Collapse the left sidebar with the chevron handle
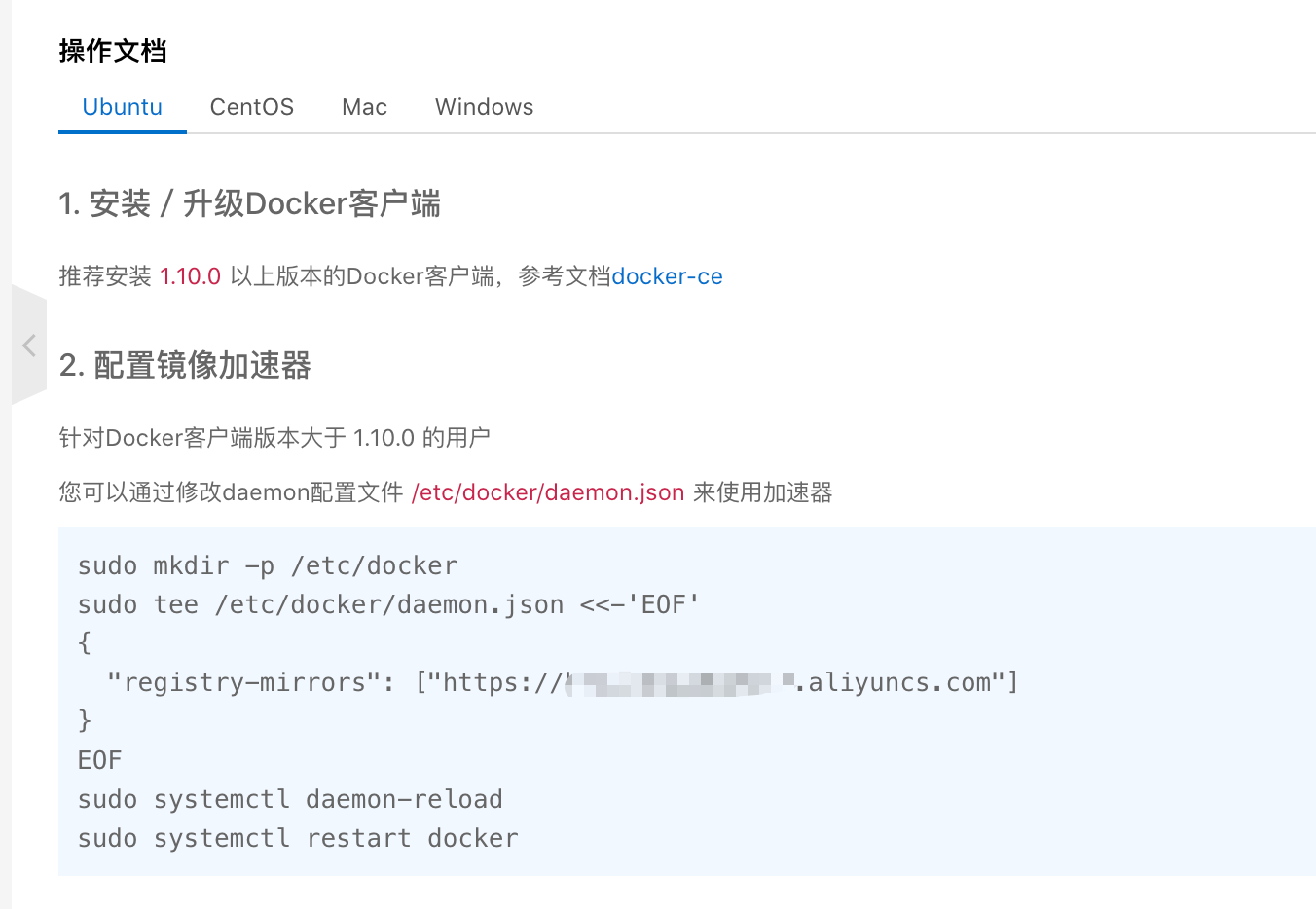Image resolution: width=1316 pixels, height=909 pixels. [x=29, y=345]
